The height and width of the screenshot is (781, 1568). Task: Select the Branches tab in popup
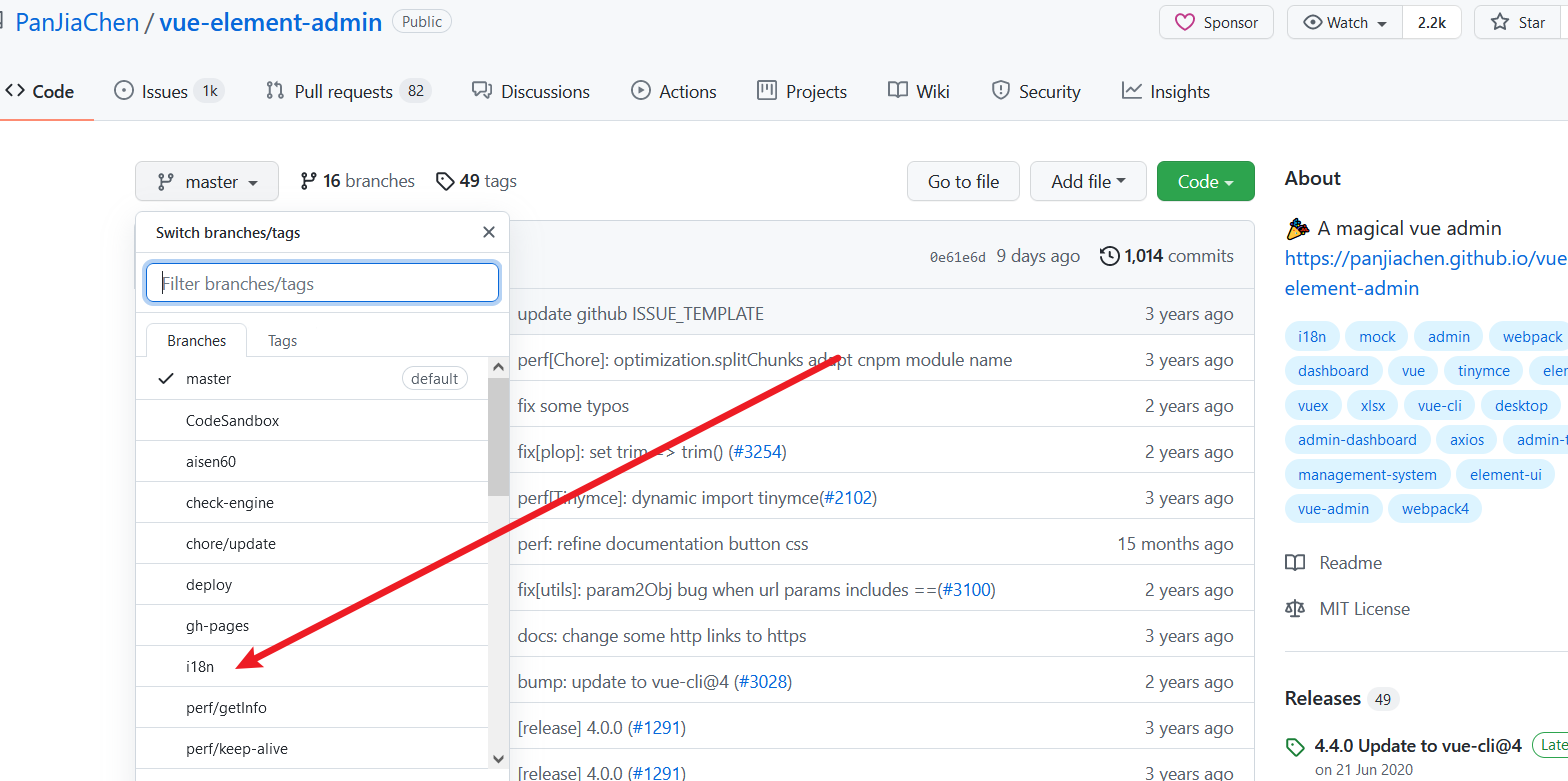point(196,341)
